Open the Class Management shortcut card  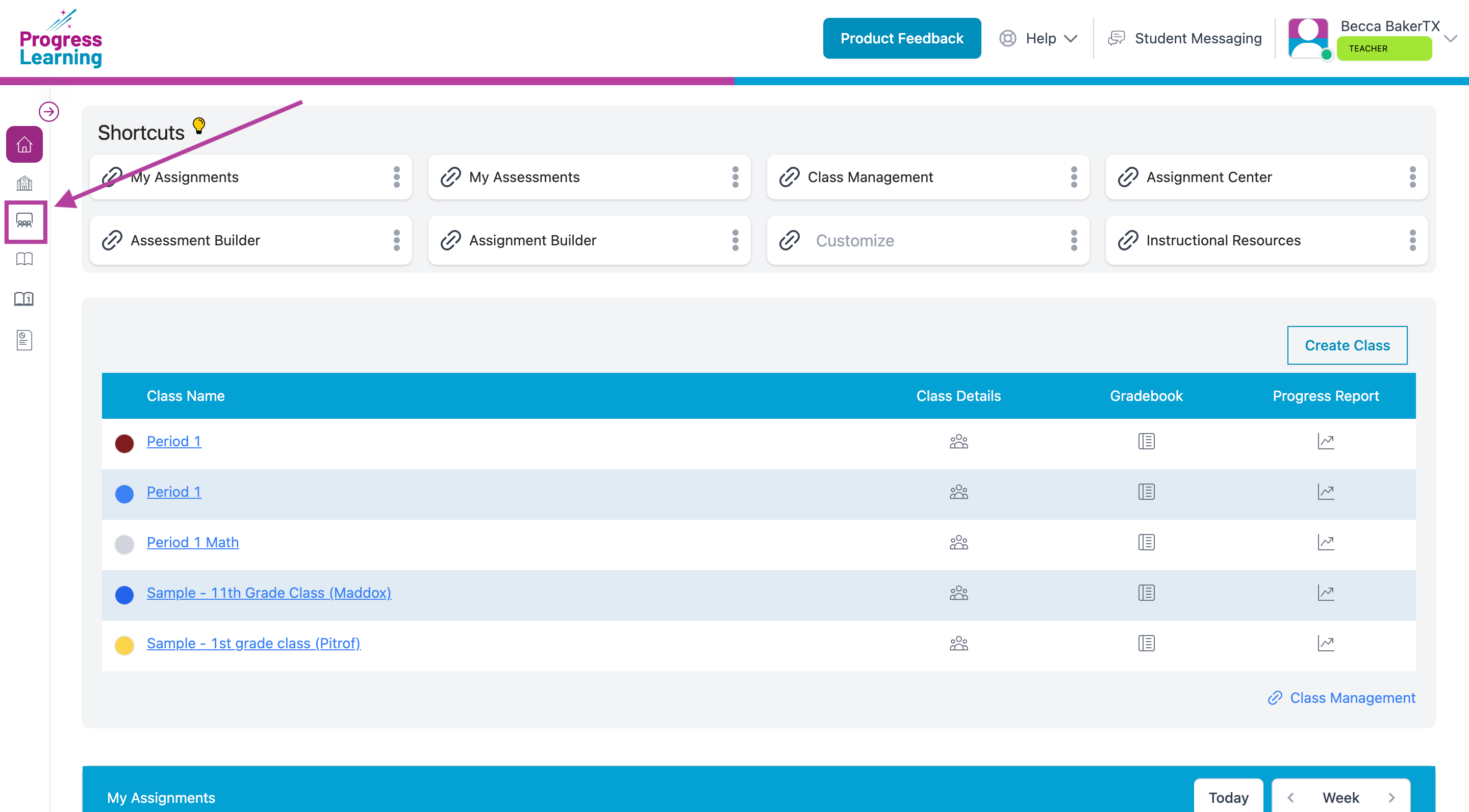[928, 177]
